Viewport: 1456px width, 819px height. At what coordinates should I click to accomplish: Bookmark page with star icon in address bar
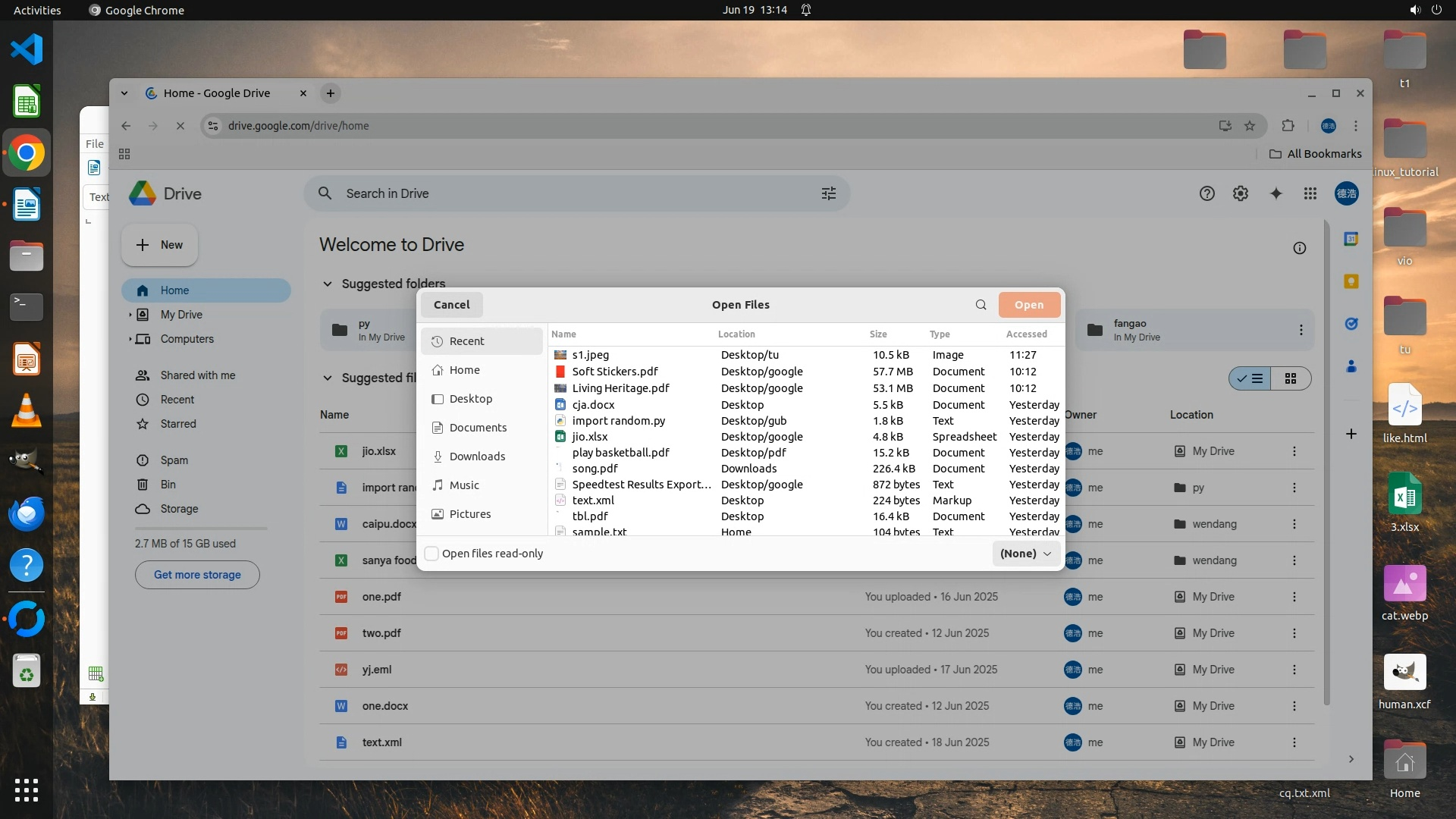(1250, 126)
